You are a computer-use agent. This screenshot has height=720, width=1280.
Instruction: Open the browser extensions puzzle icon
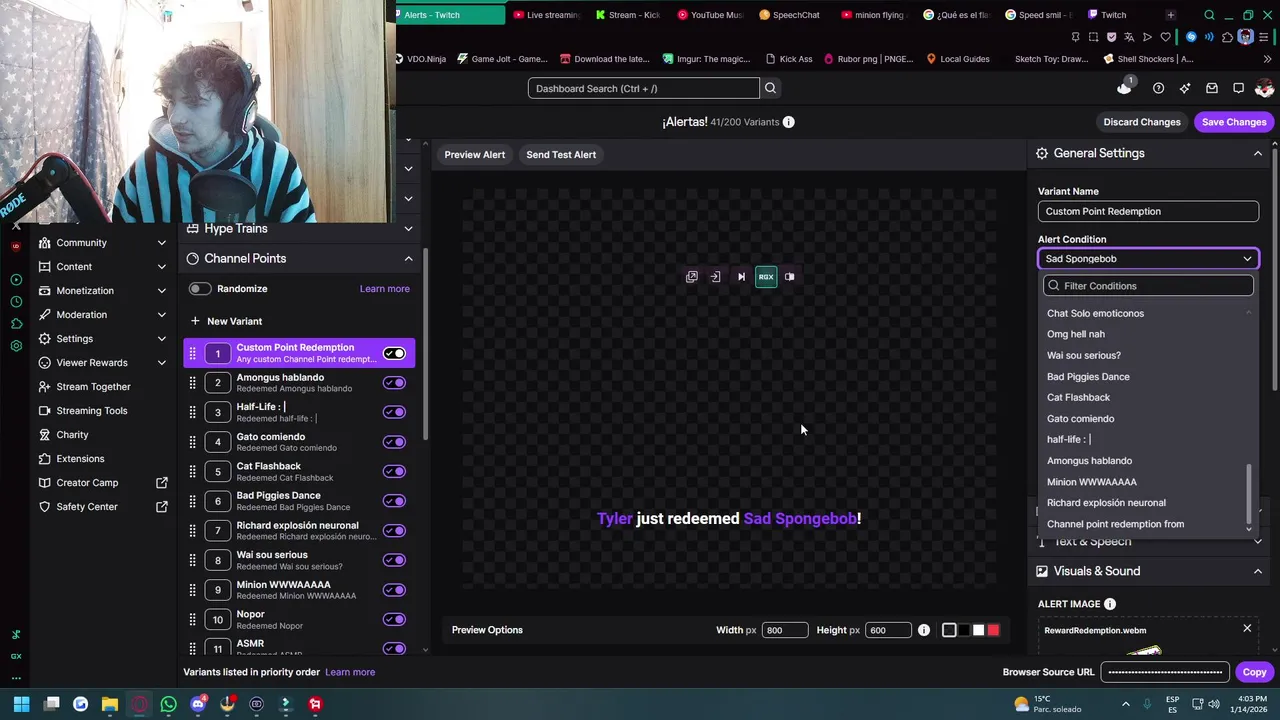click(1227, 37)
